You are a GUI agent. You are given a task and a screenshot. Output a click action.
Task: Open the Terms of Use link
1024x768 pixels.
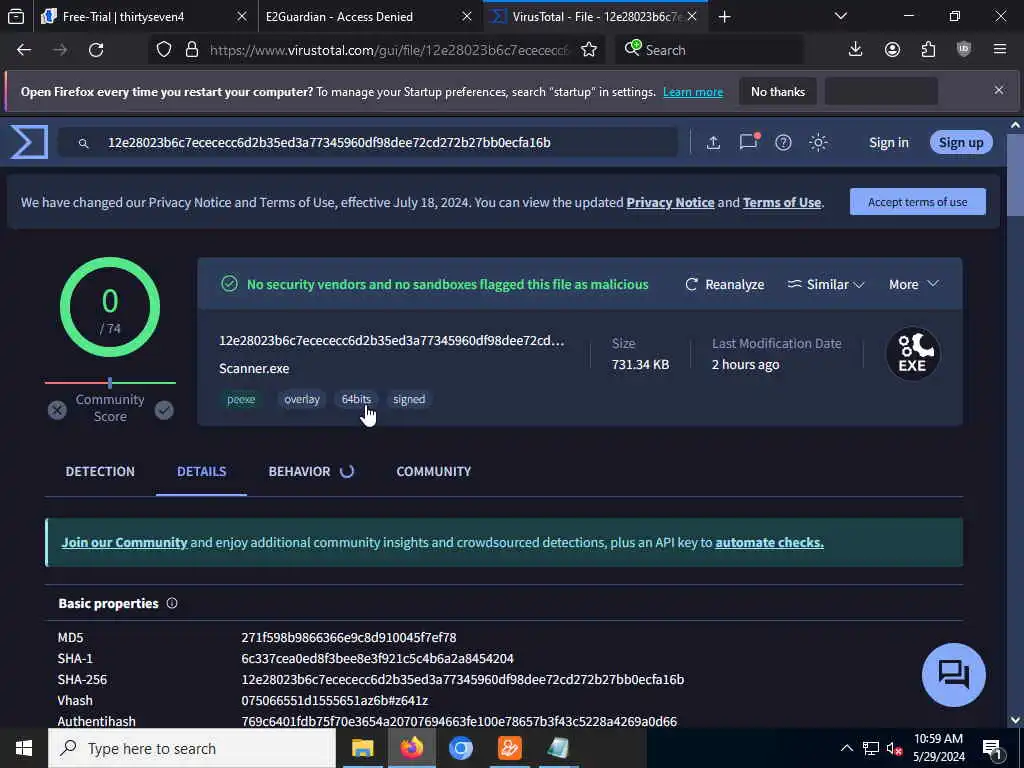tap(782, 202)
